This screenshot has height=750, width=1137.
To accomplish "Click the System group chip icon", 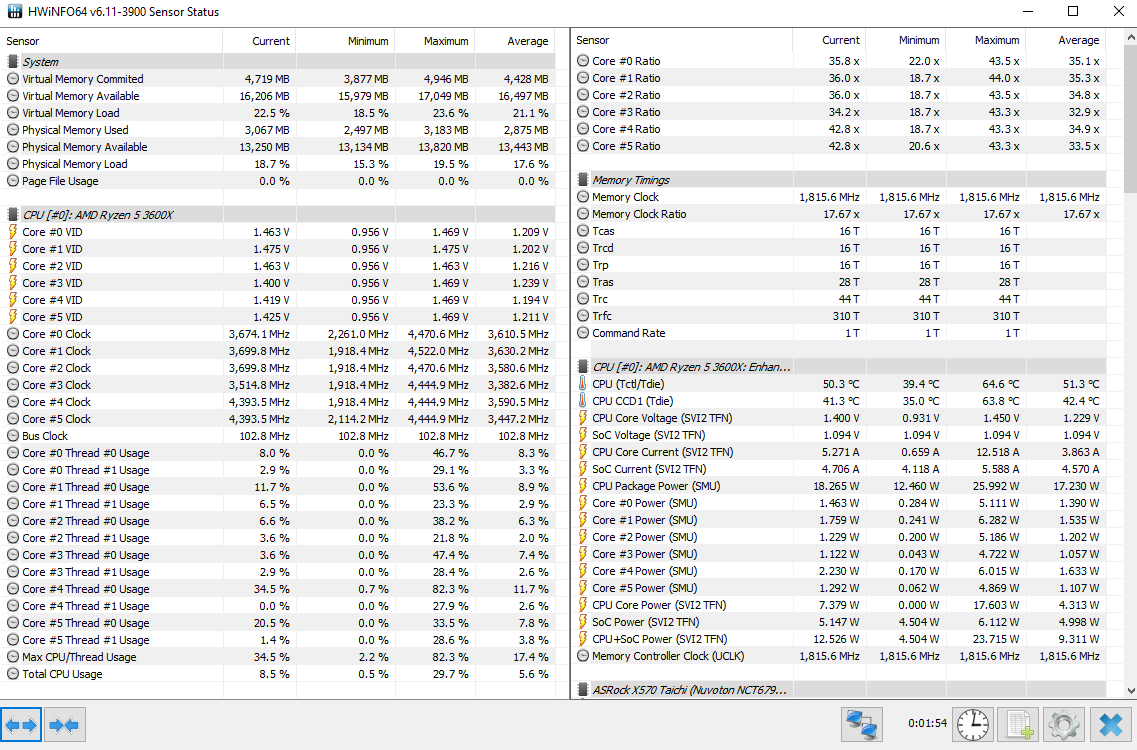I will 12,62.
